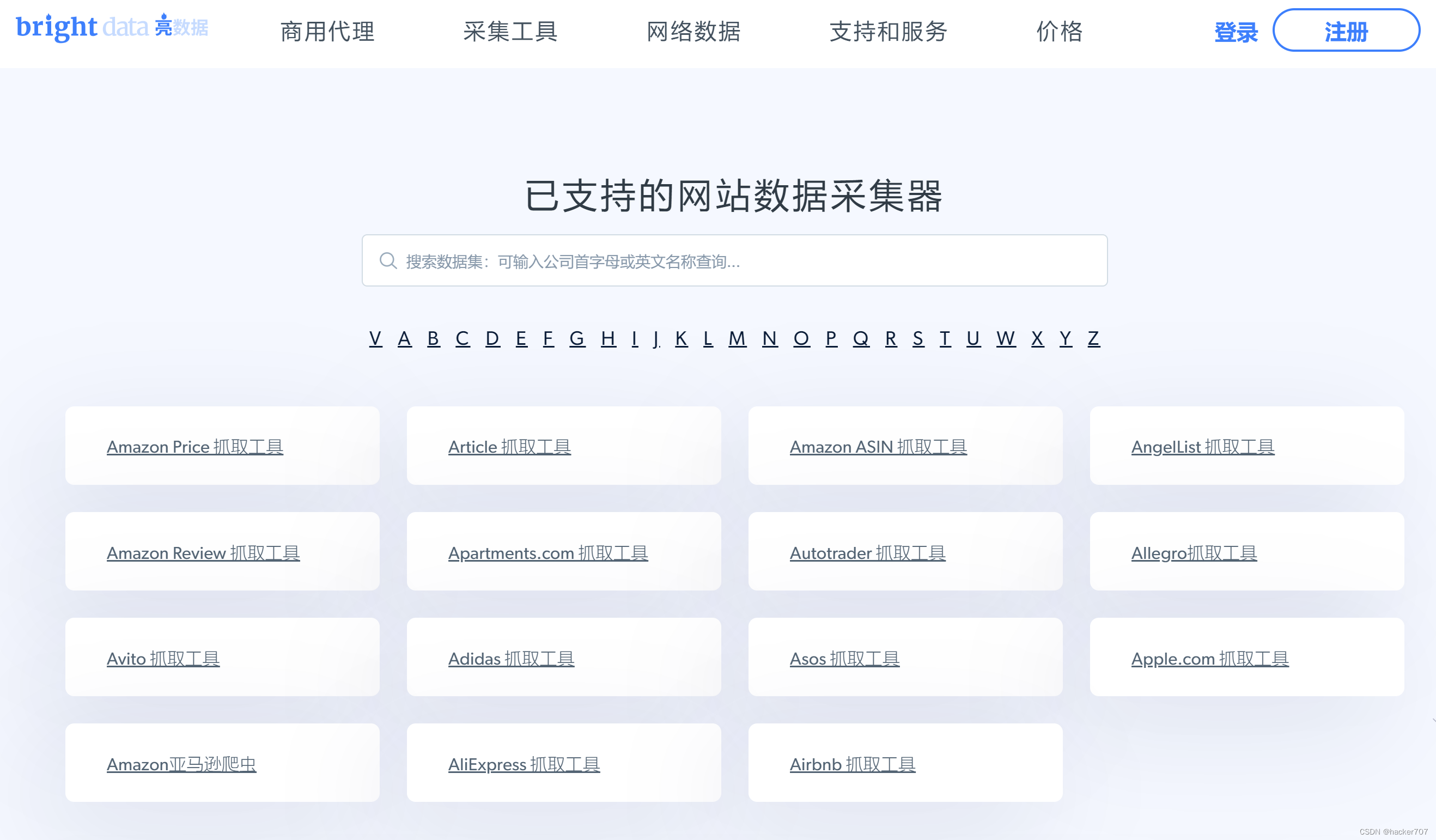The width and height of the screenshot is (1436, 840).
Task: Filter by letter E
Action: 521,338
